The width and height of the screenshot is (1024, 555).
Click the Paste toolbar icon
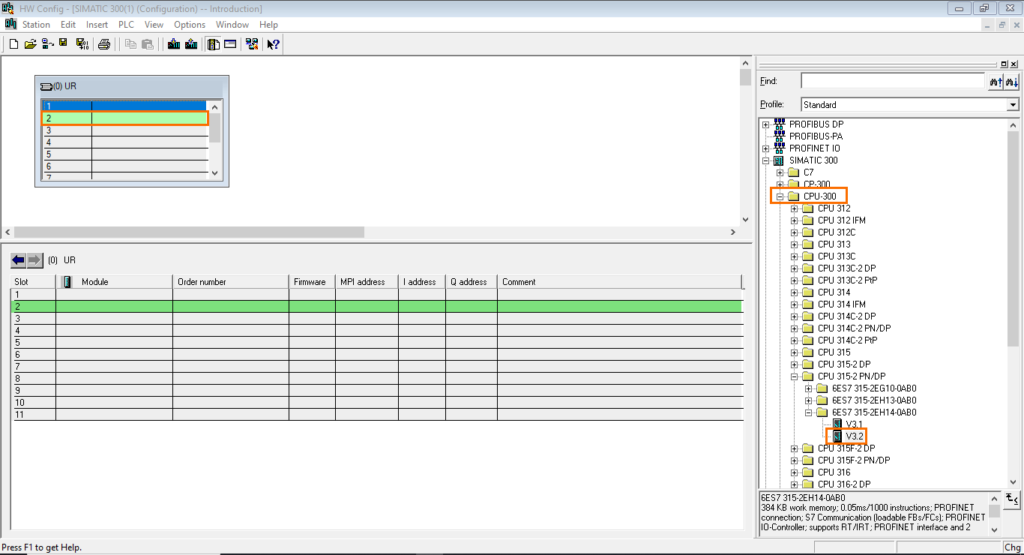(x=148, y=44)
